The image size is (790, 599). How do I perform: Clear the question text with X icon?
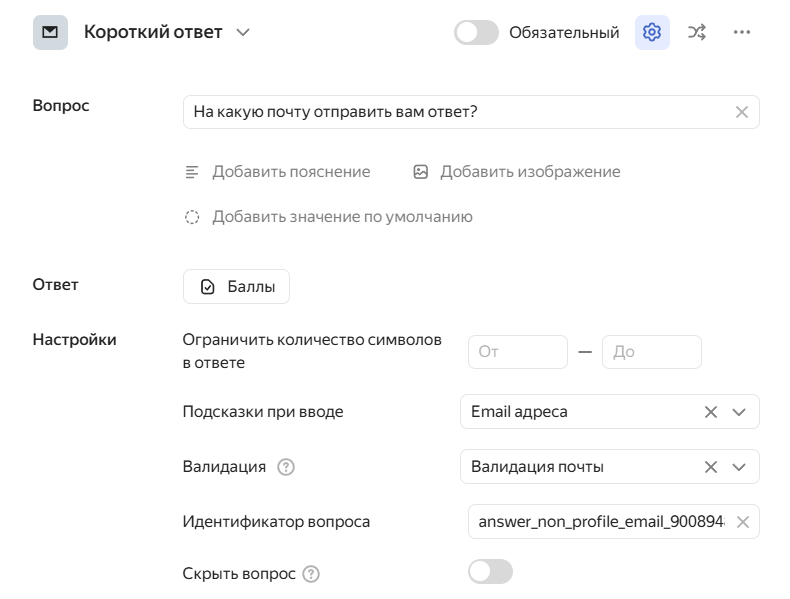click(x=741, y=112)
